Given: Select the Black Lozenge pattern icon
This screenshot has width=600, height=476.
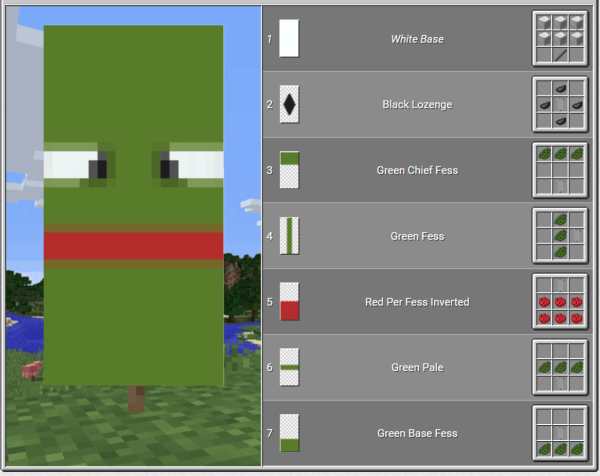Looking at the screenshot, I should 289,104.
